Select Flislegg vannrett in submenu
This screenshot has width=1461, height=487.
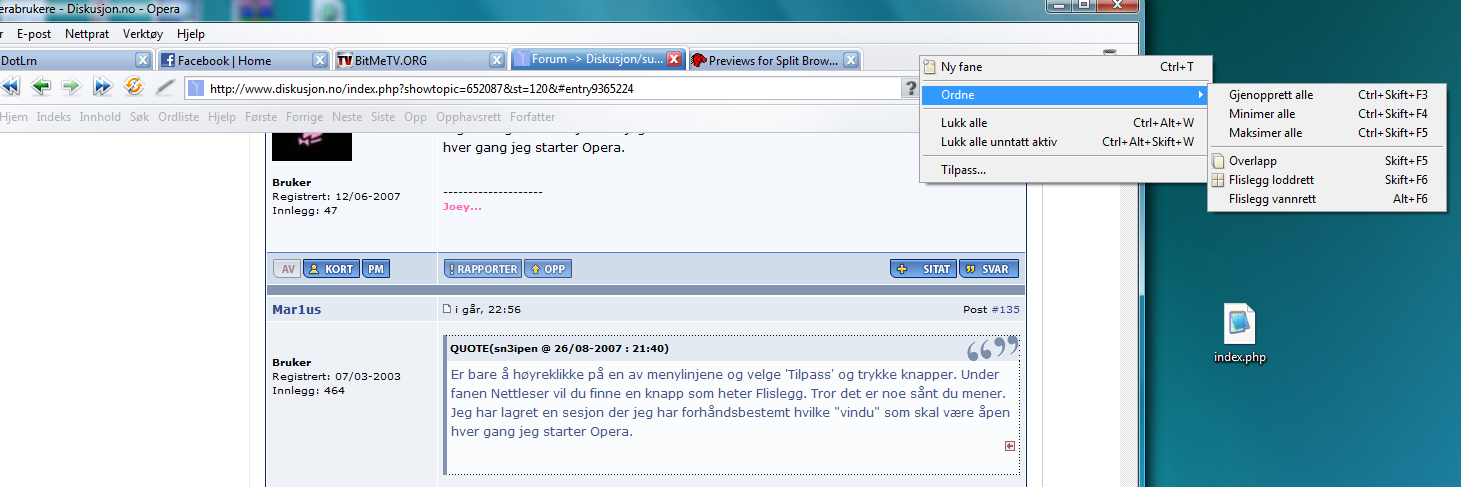click(x=1327, y=199)
